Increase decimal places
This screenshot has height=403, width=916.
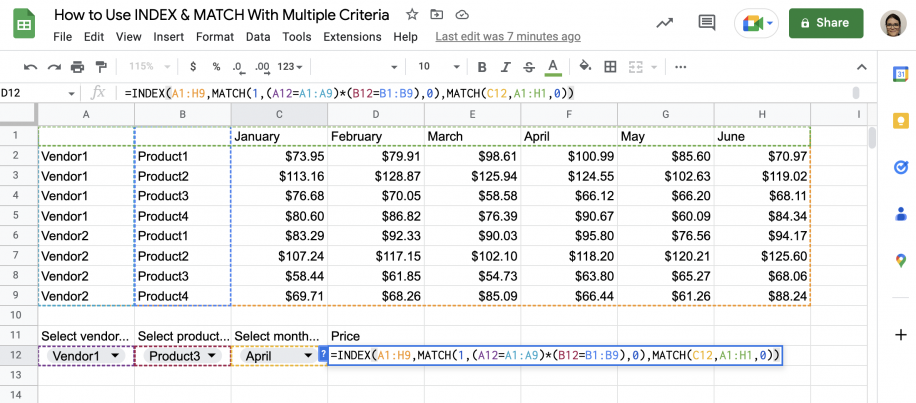262,67
